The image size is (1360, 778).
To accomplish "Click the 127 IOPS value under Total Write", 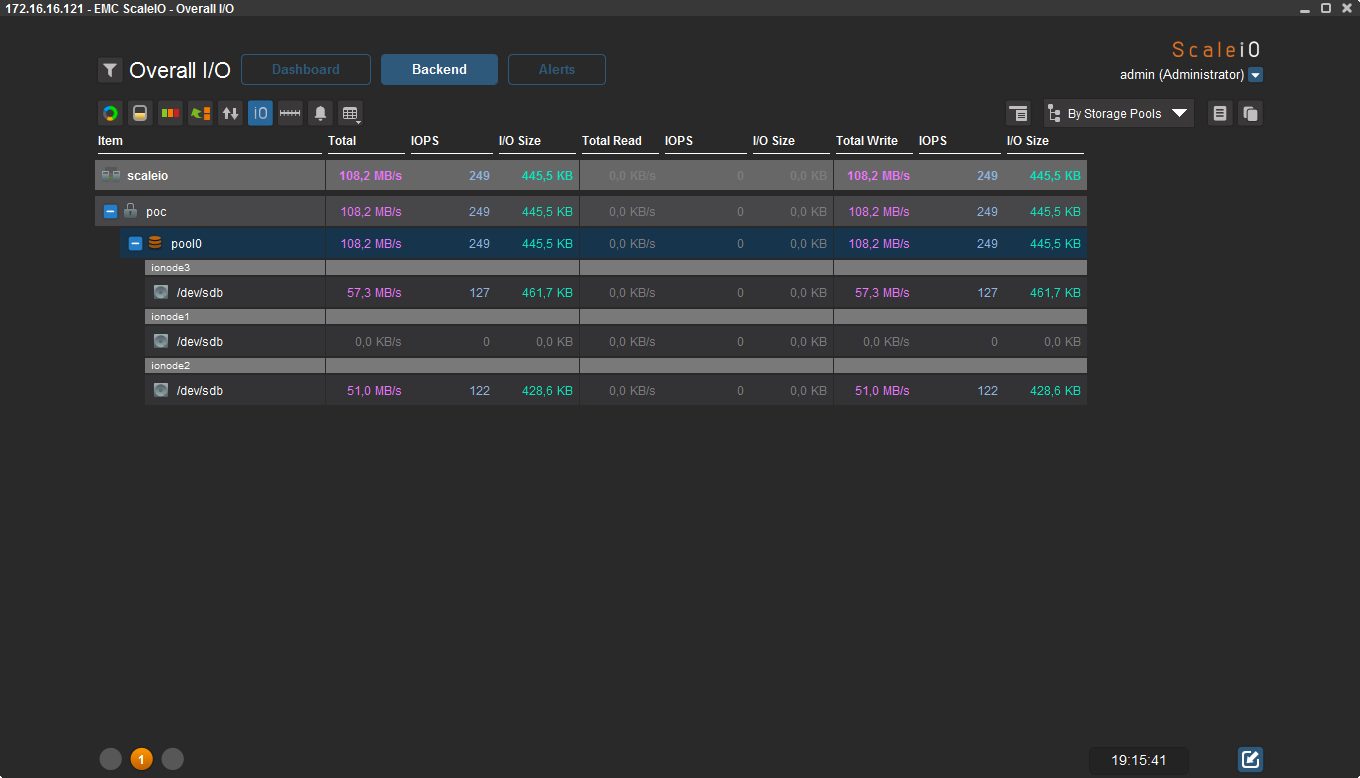I will tap(987, 293).
